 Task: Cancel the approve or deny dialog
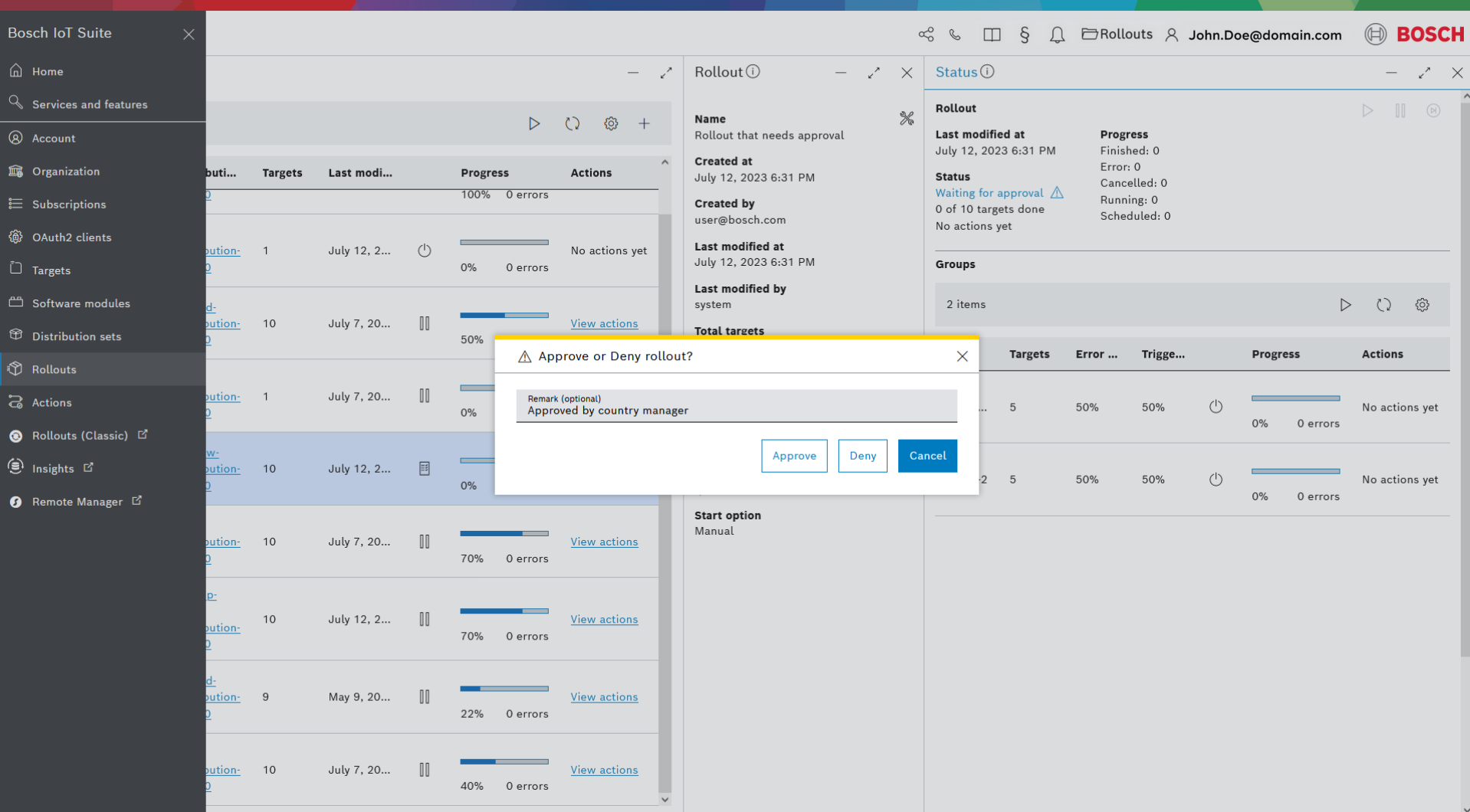pyautogui.click(x=927, y=456)
